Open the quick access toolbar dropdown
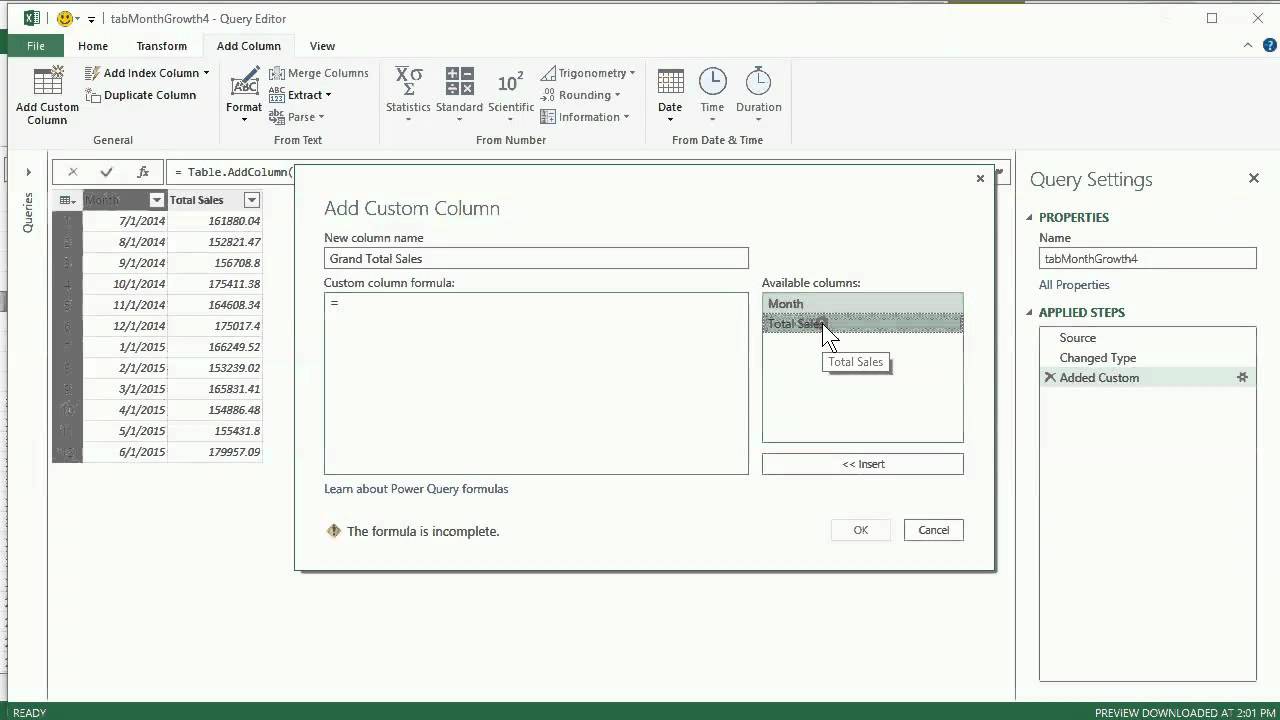 tap(91, 19)
